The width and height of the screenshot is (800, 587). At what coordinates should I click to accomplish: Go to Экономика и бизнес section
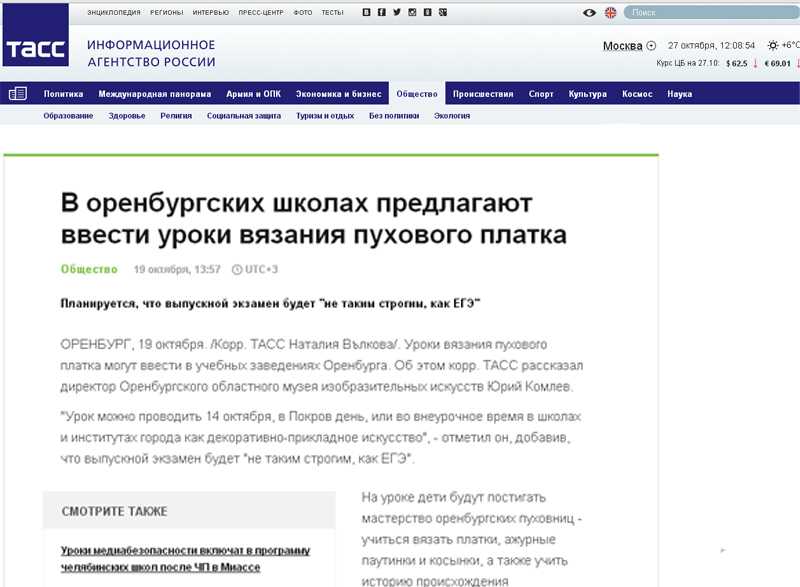click(339, 94)
